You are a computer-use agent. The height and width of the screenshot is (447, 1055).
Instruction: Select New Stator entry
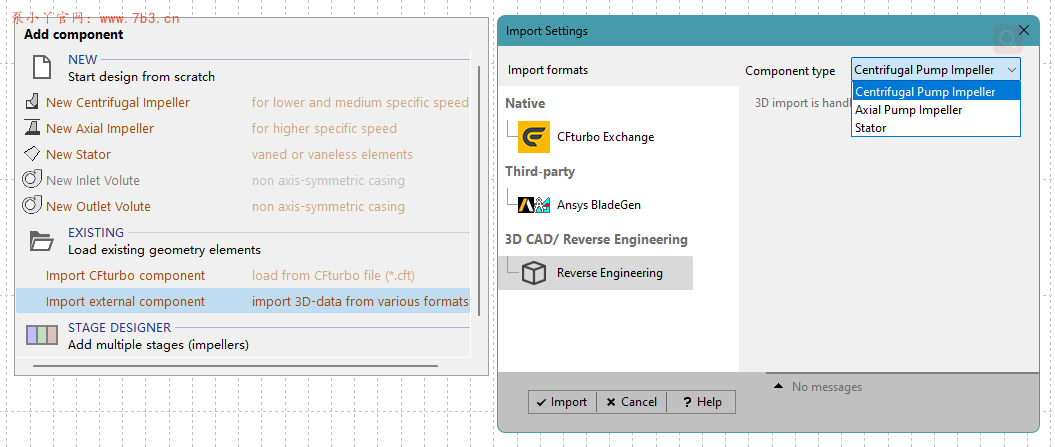pyautogui.click(x=78, y=154)
